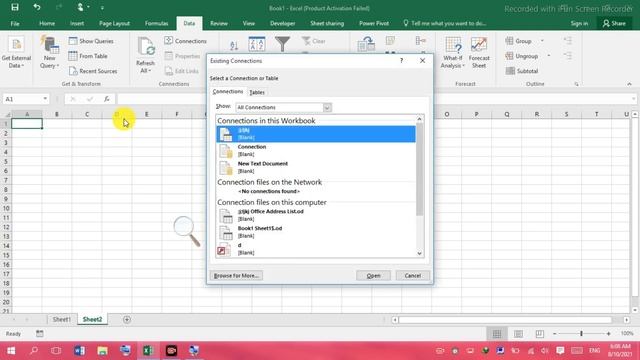Image resolution: width=640 pixels, height=360 pixels.
Task: Click zoom in plus button
Action: 608,333
